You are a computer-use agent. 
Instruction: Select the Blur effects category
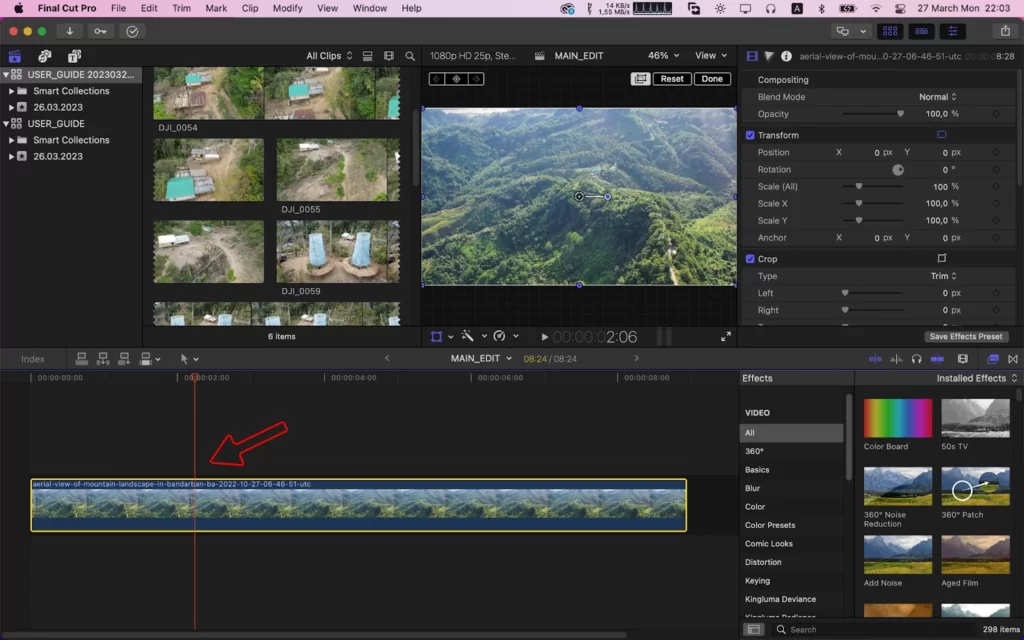(752, 488)
